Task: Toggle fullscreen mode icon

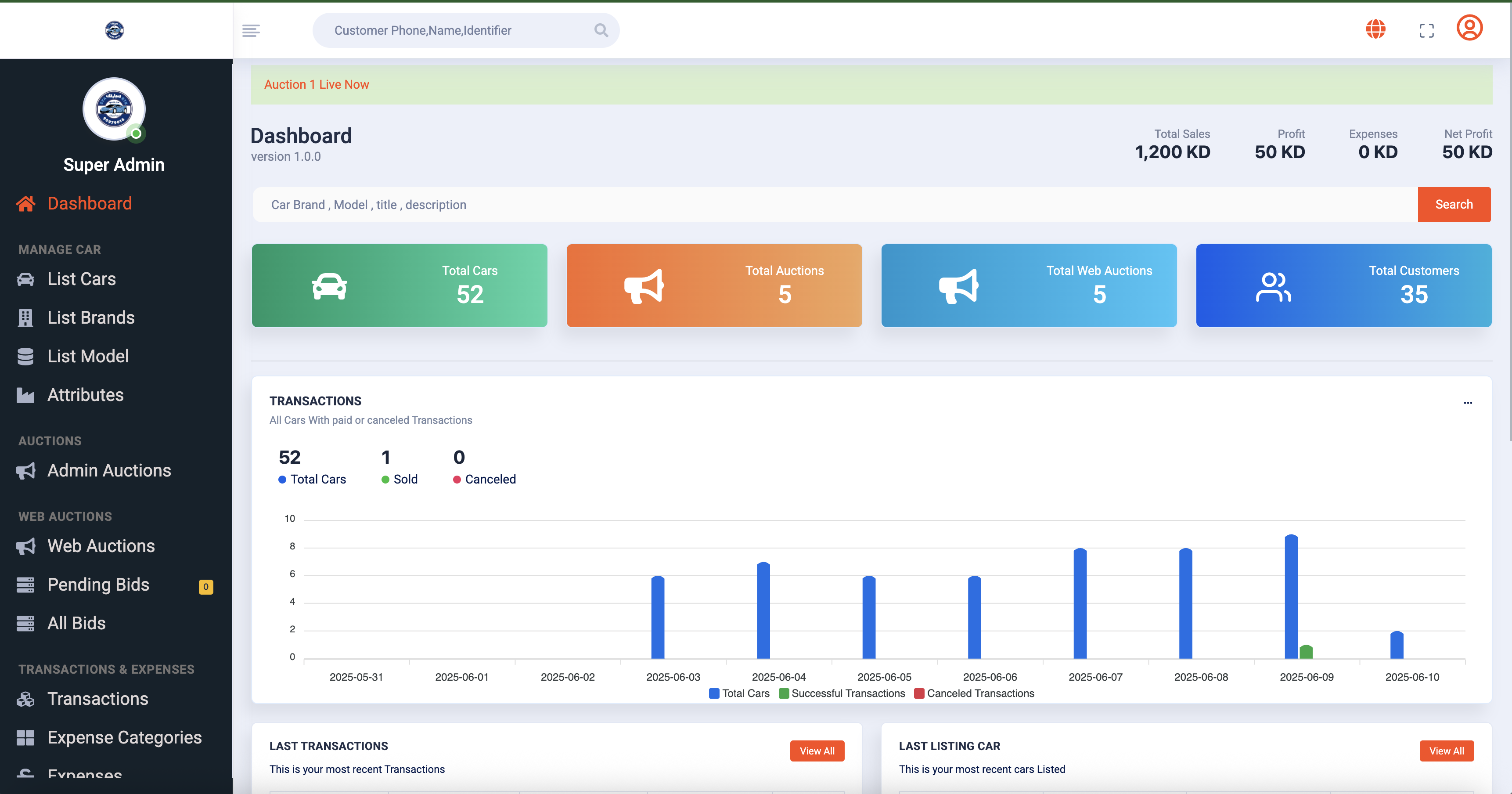Action: coord(1426,31)
